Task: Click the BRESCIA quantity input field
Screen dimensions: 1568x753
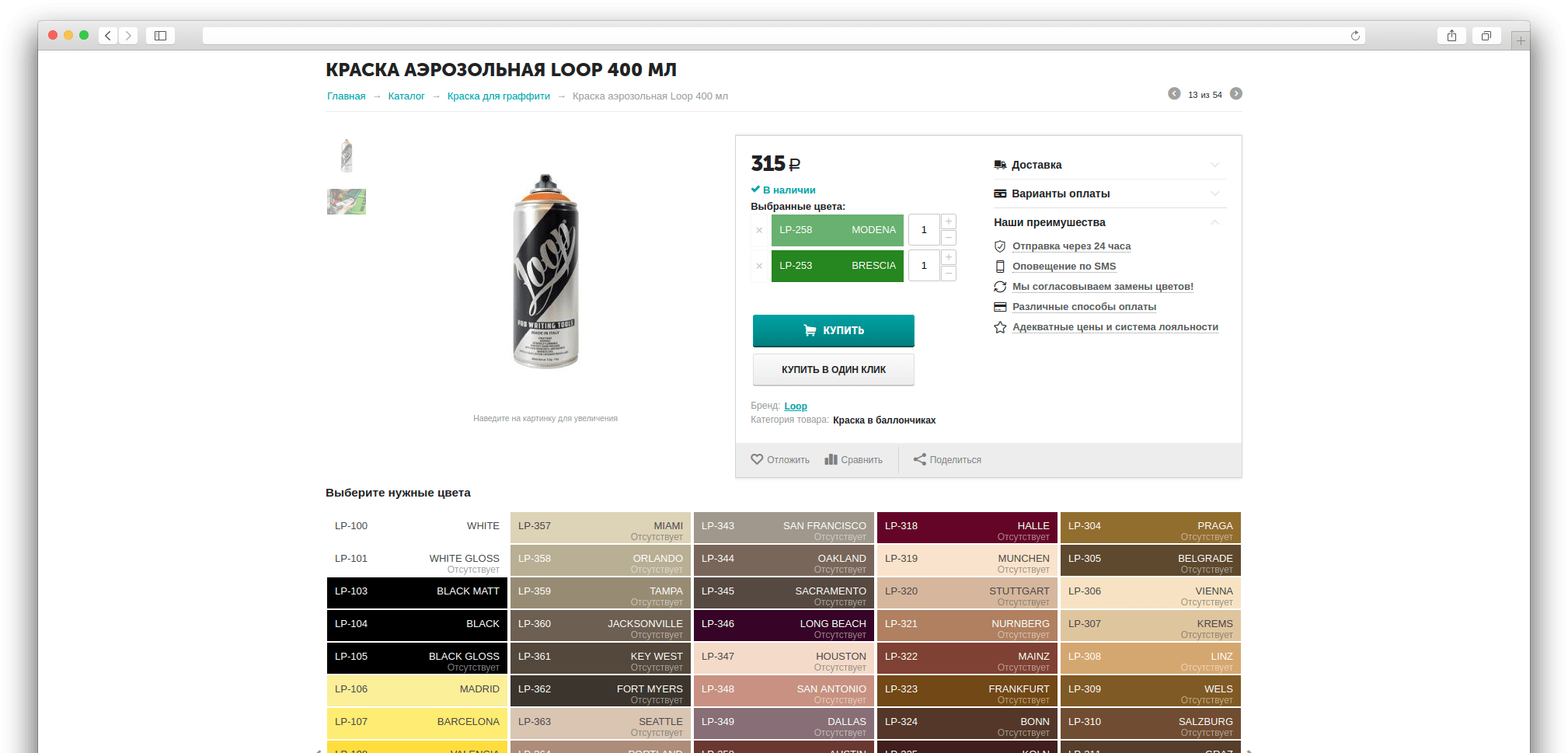Action: coord(924,266)
